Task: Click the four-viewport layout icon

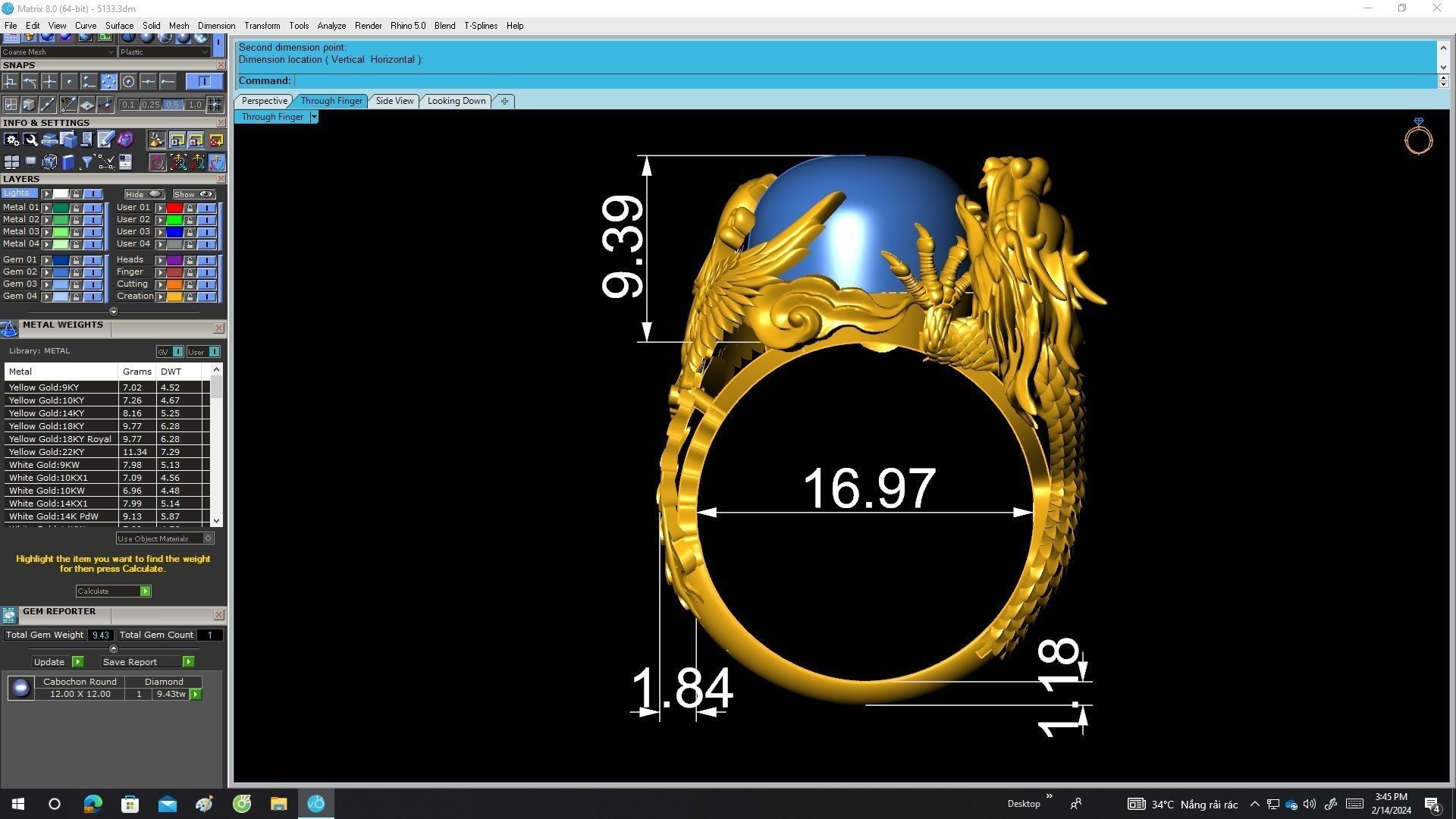Action: (12, 162)
